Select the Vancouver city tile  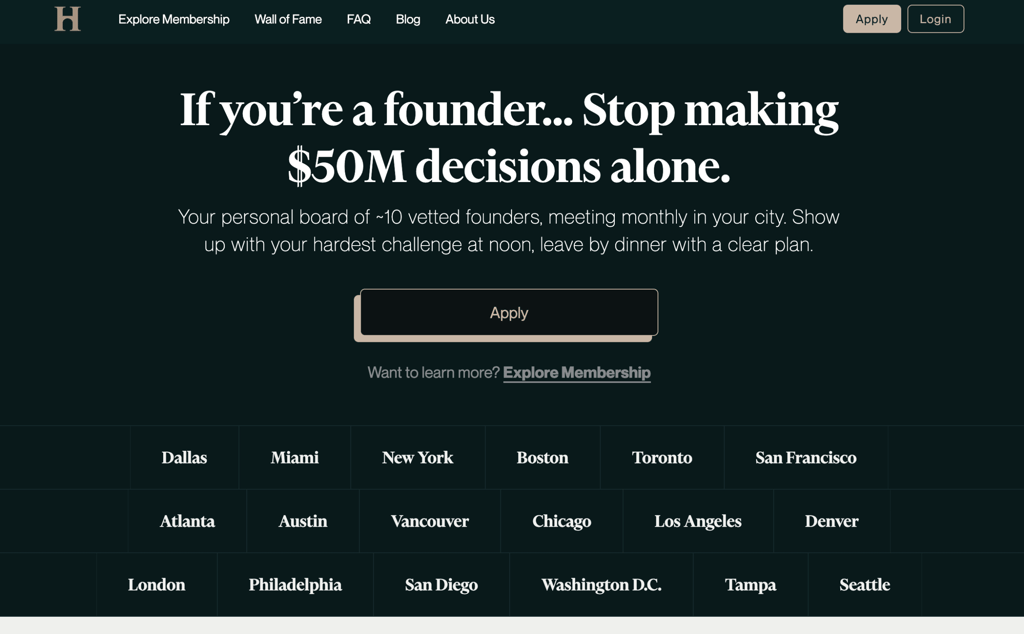point(430,521)
